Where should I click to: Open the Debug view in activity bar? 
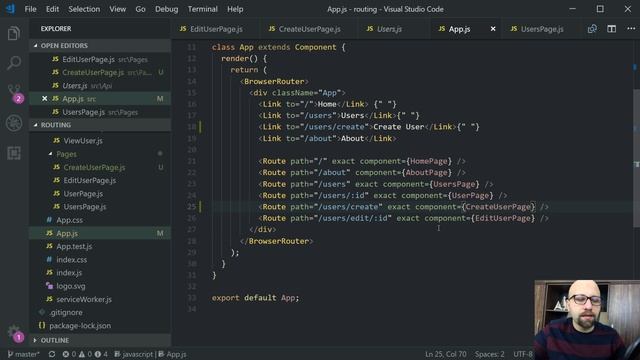click(x=14, y=123)
